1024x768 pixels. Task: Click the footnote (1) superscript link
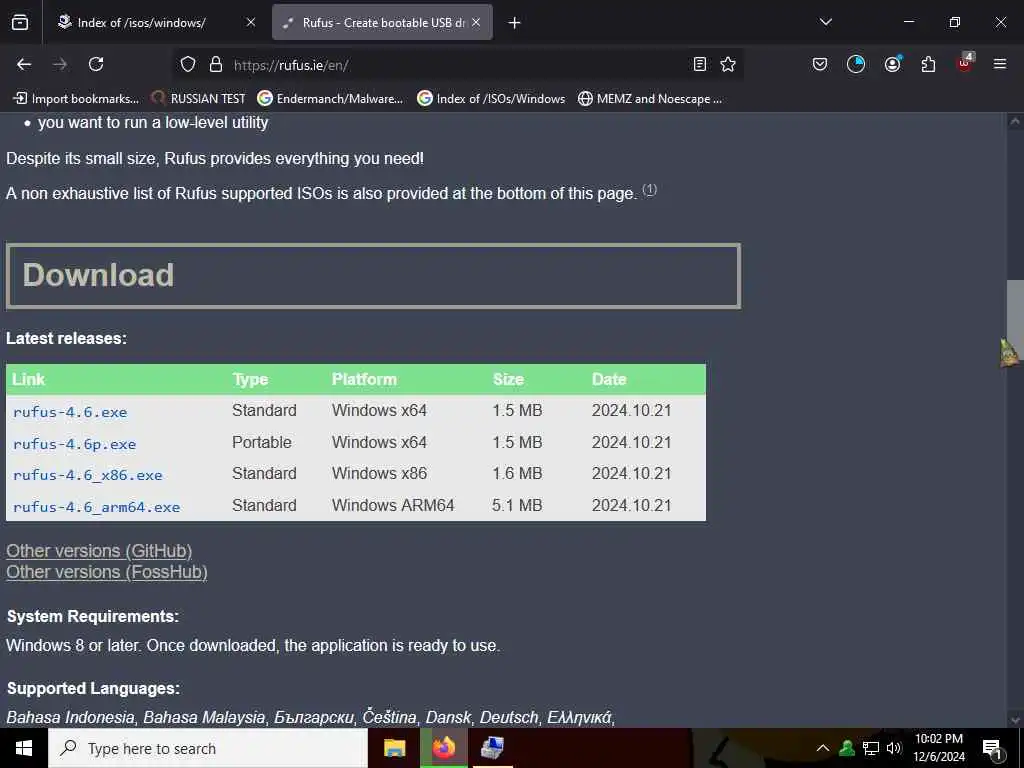click(x=649, y=189)
